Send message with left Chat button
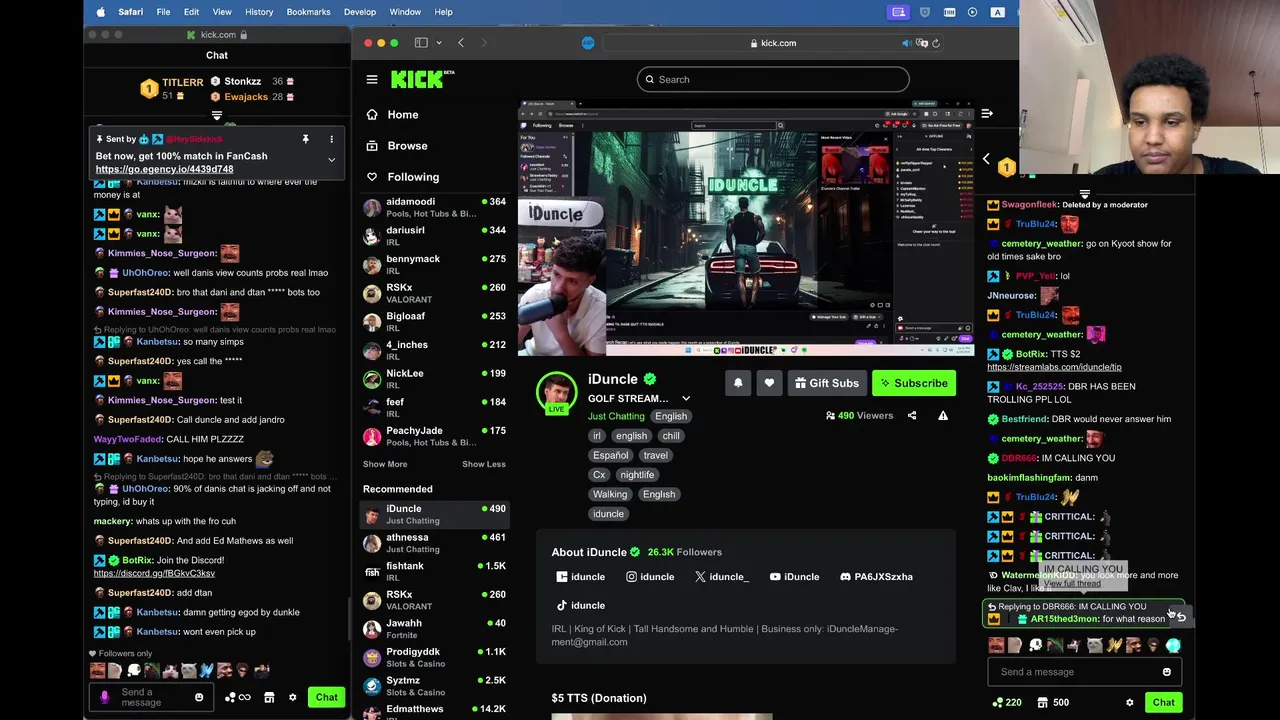The image size is (1280, 720). [x=326, y=698]
